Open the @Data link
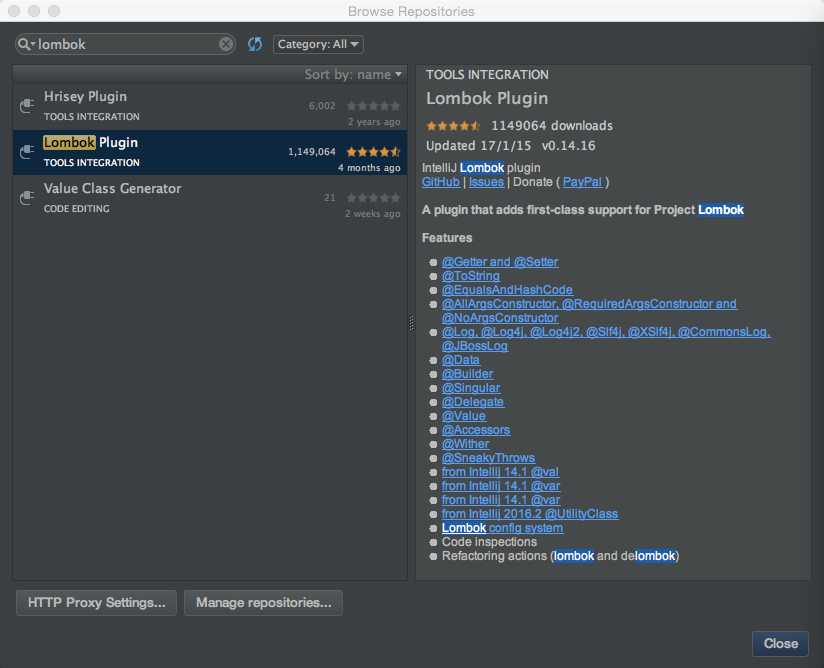The width and height of the screenshot is (824, 668). pos(460,360)
